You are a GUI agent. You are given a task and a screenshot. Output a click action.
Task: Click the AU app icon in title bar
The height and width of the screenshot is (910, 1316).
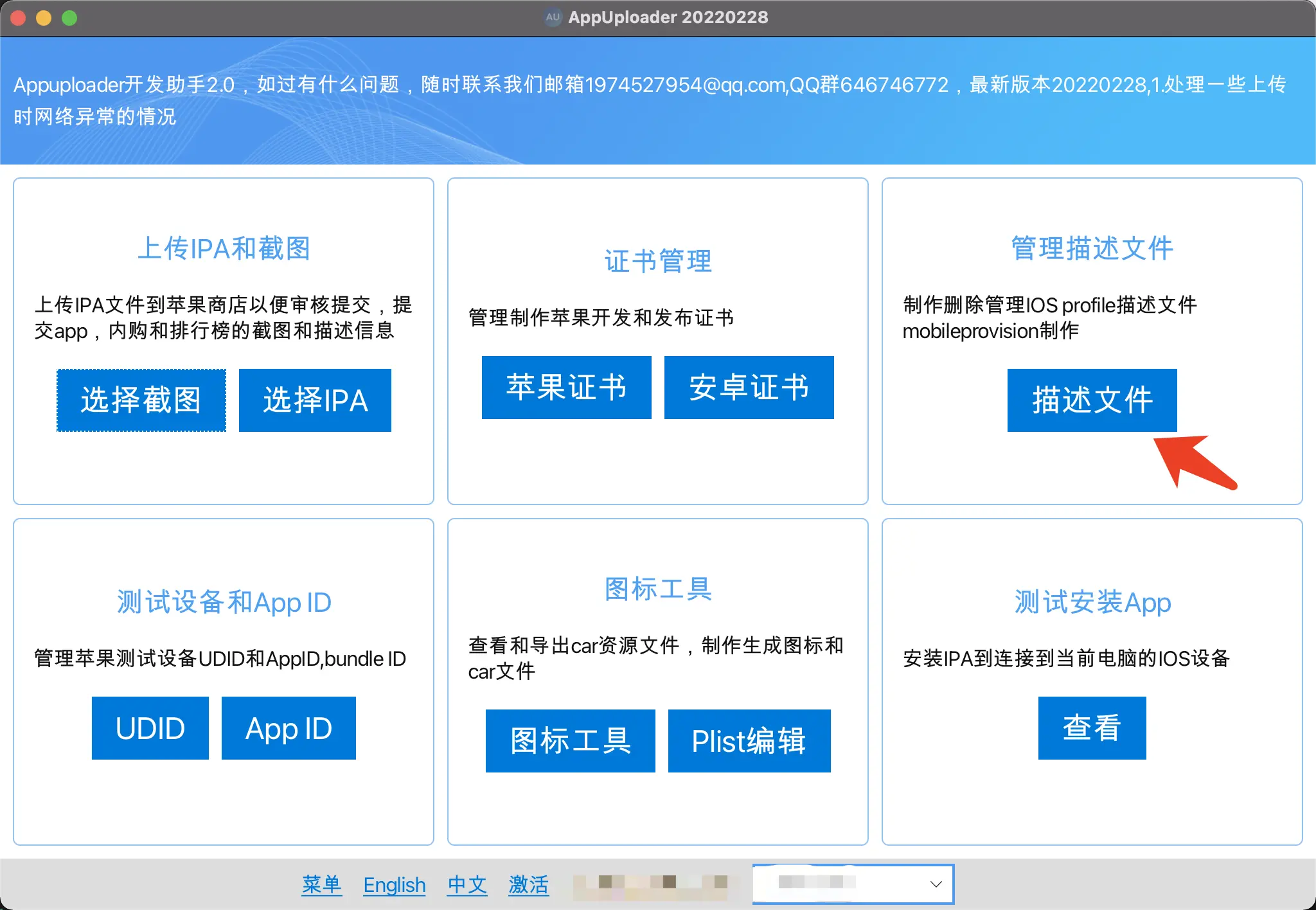pos(553,17)
